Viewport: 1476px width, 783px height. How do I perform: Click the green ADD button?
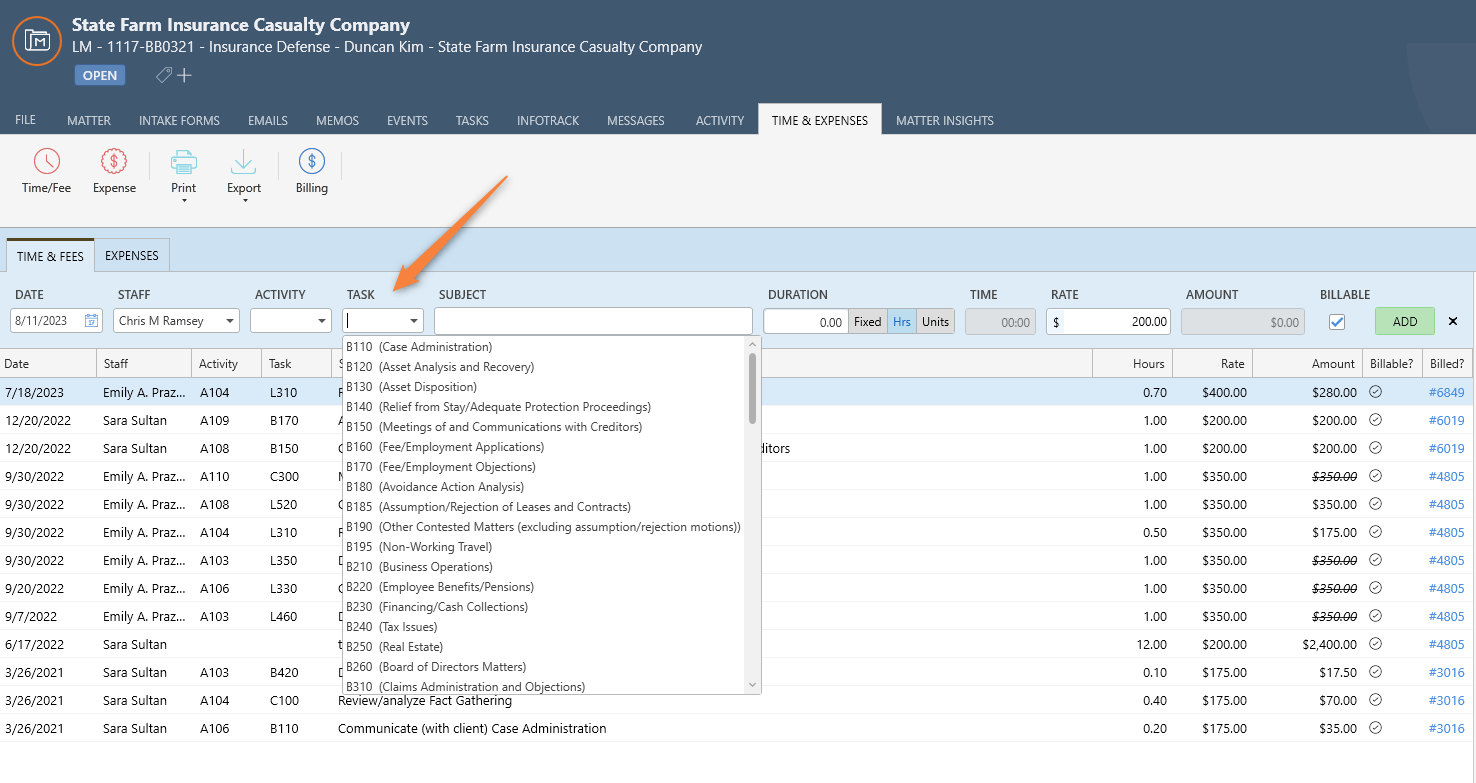point(1405,321)
